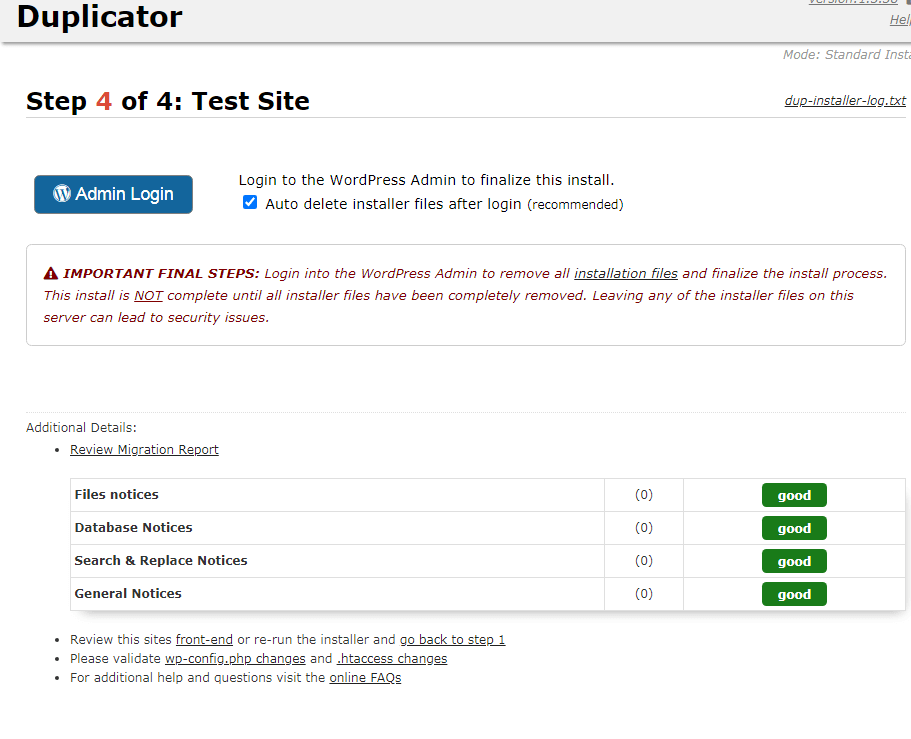Visit the site front-end link

point(204,640)
